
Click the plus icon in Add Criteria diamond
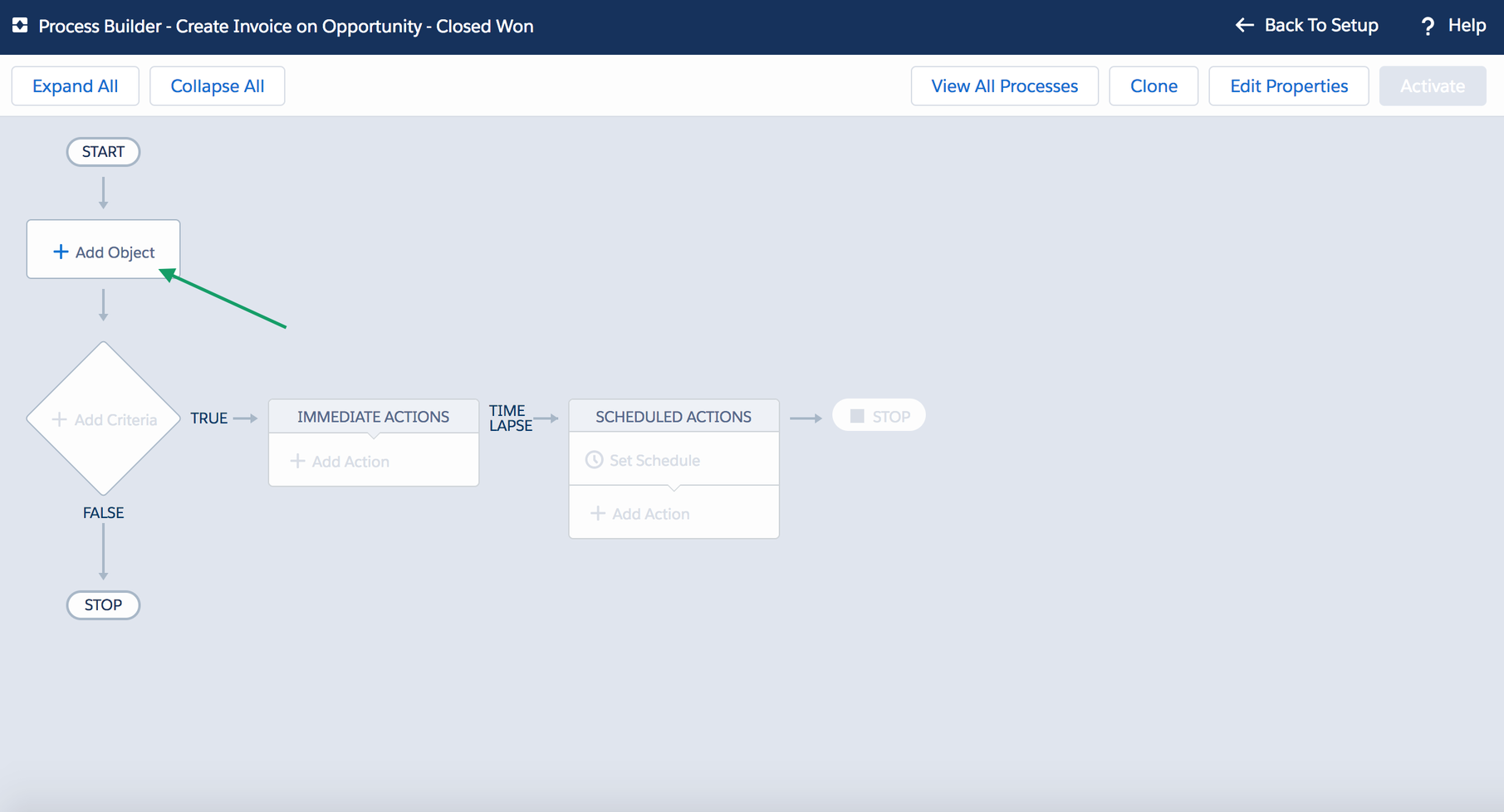pyautogui.click(x=59, y=419)
